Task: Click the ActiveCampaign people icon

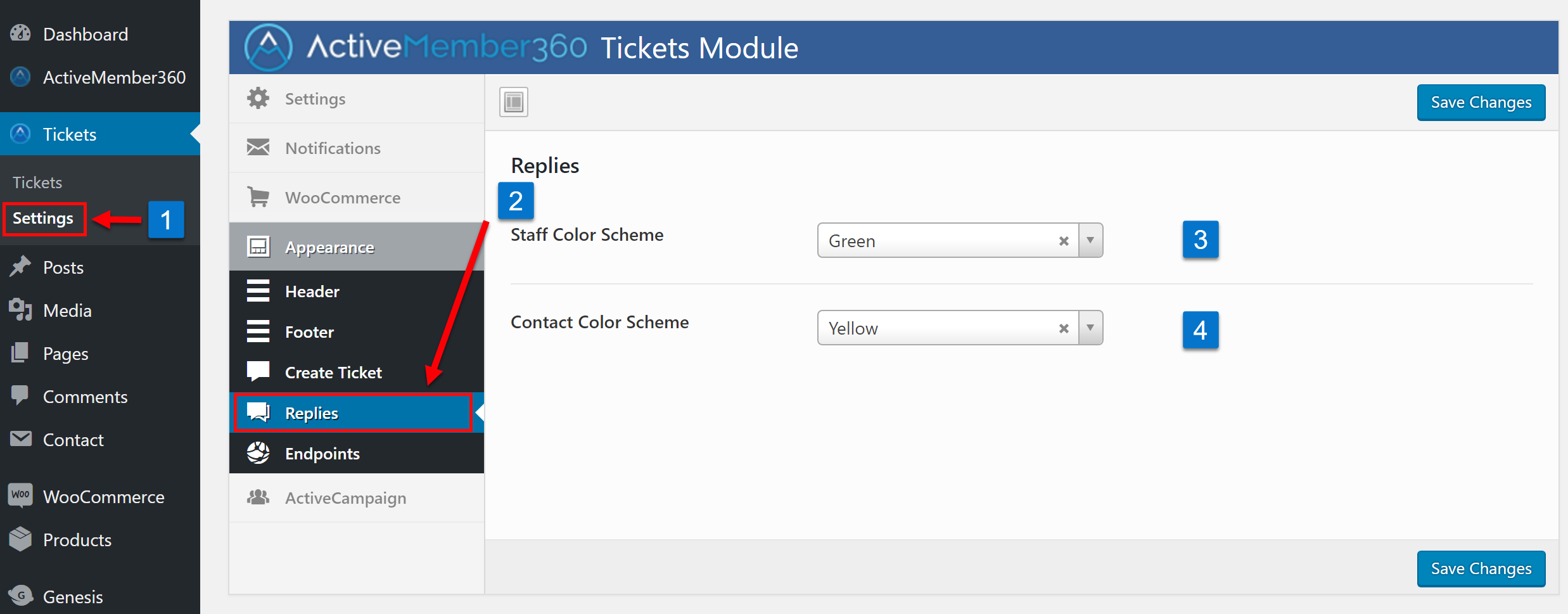Action: [x=258, y=497]
